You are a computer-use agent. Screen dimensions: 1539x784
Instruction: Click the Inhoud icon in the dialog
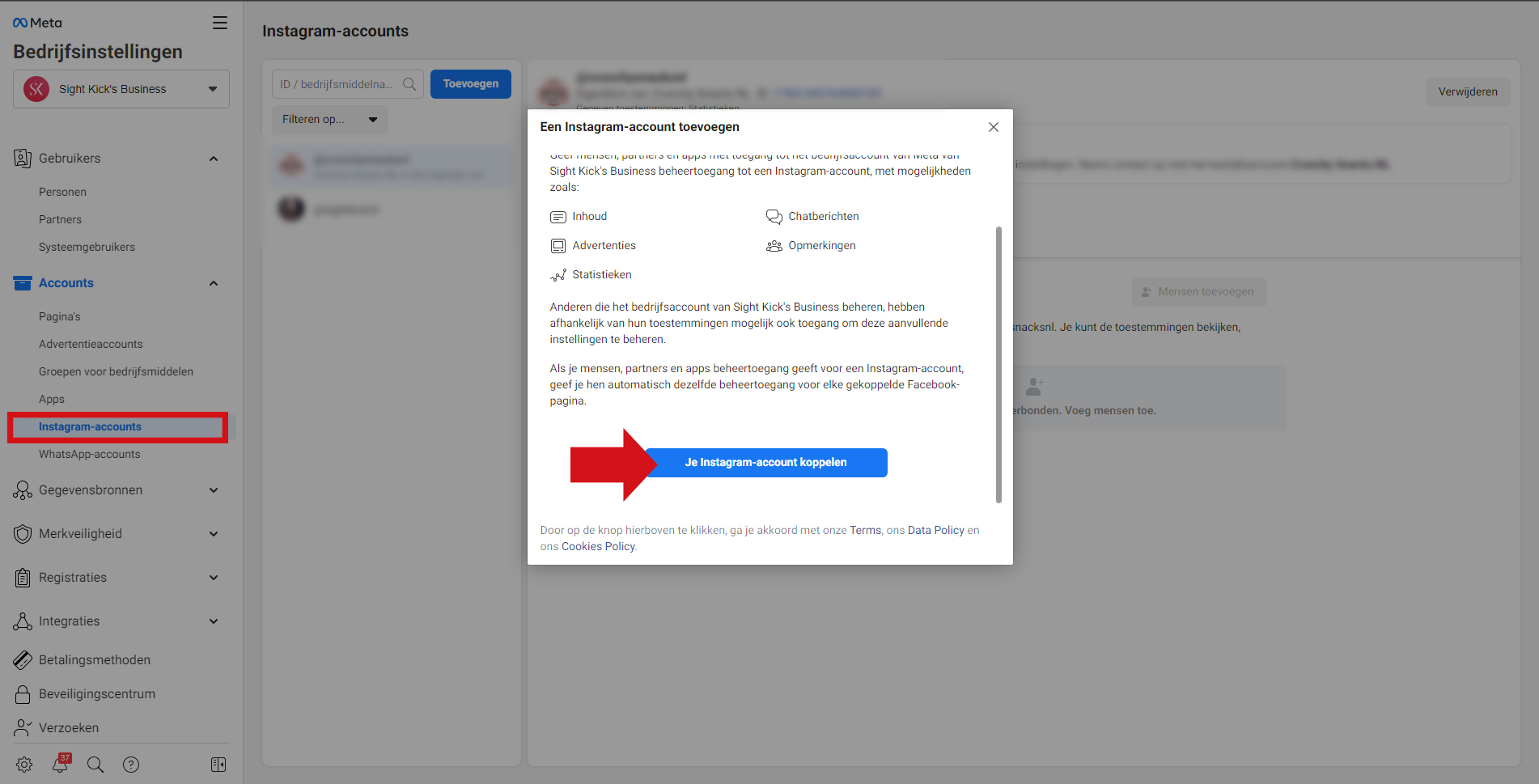click(558, 217)
